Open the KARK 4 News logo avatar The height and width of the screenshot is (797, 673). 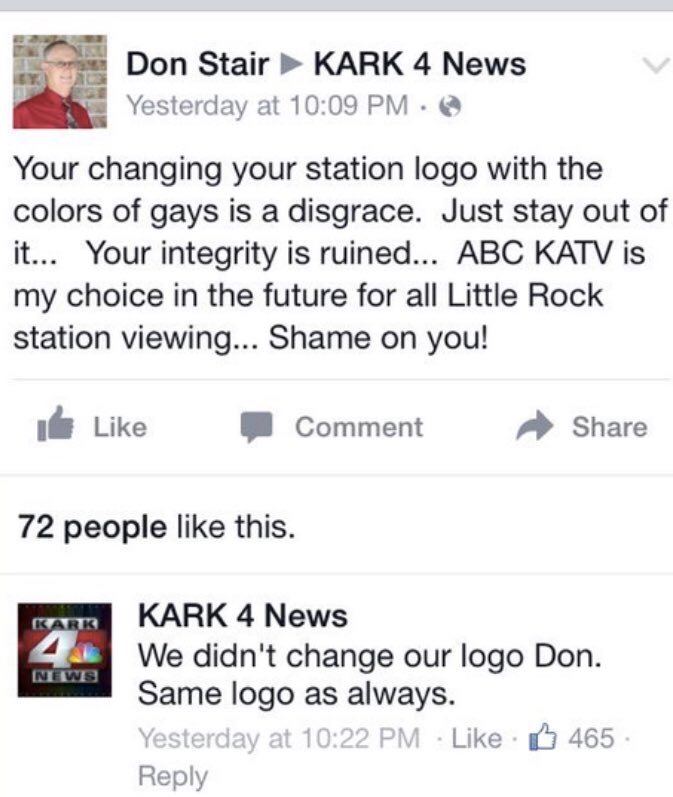[65, 650]
